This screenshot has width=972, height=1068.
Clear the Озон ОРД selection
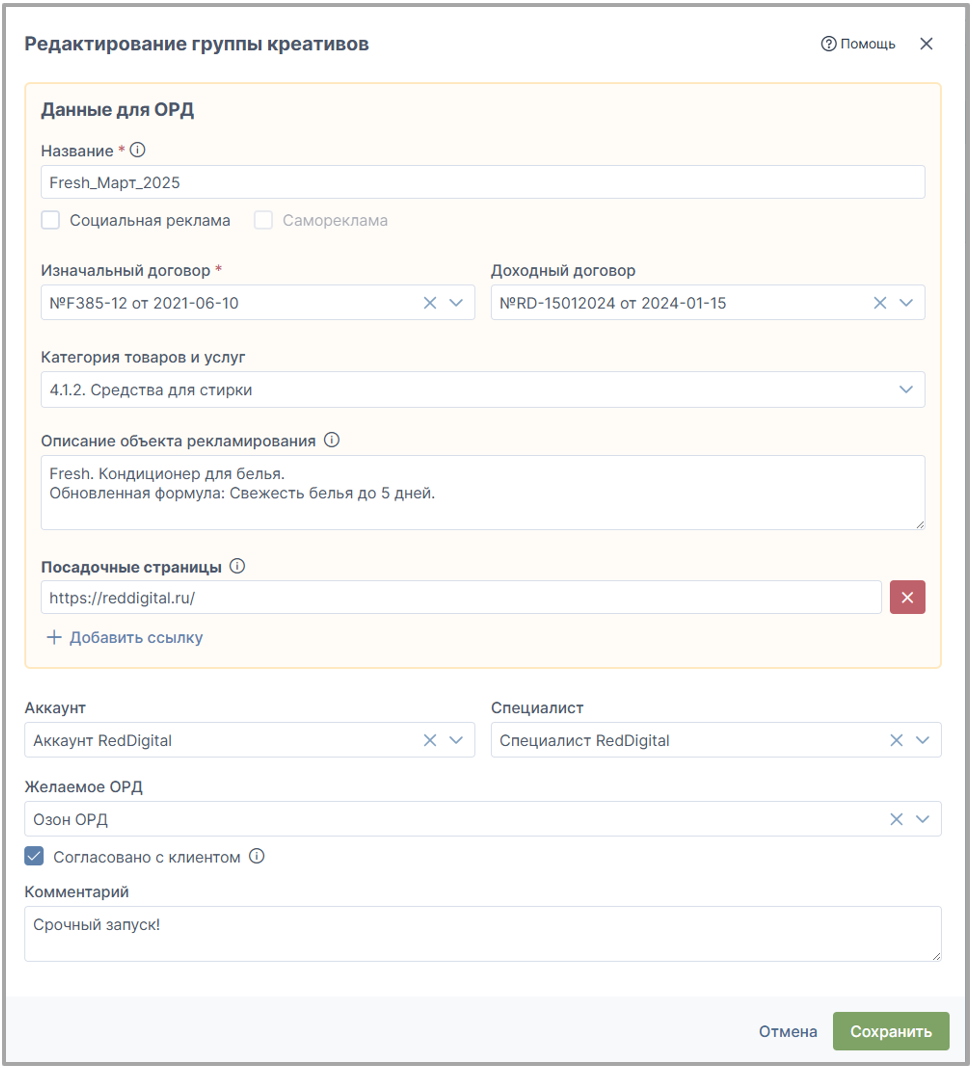[896, 819]
